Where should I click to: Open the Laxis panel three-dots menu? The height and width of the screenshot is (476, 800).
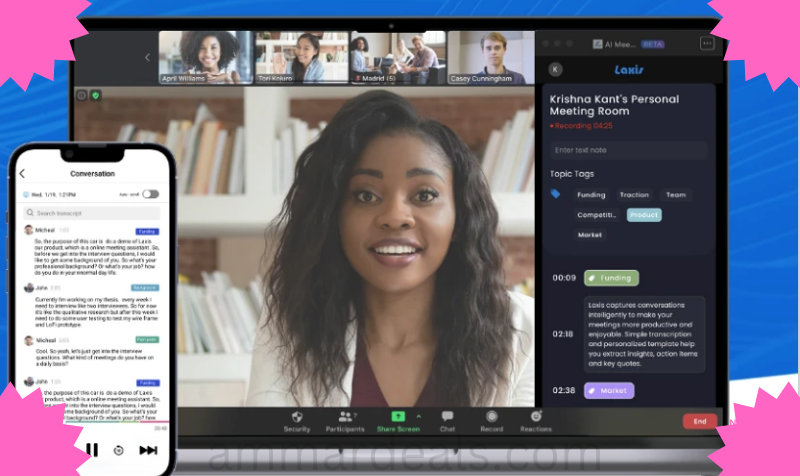click(707, 43)
